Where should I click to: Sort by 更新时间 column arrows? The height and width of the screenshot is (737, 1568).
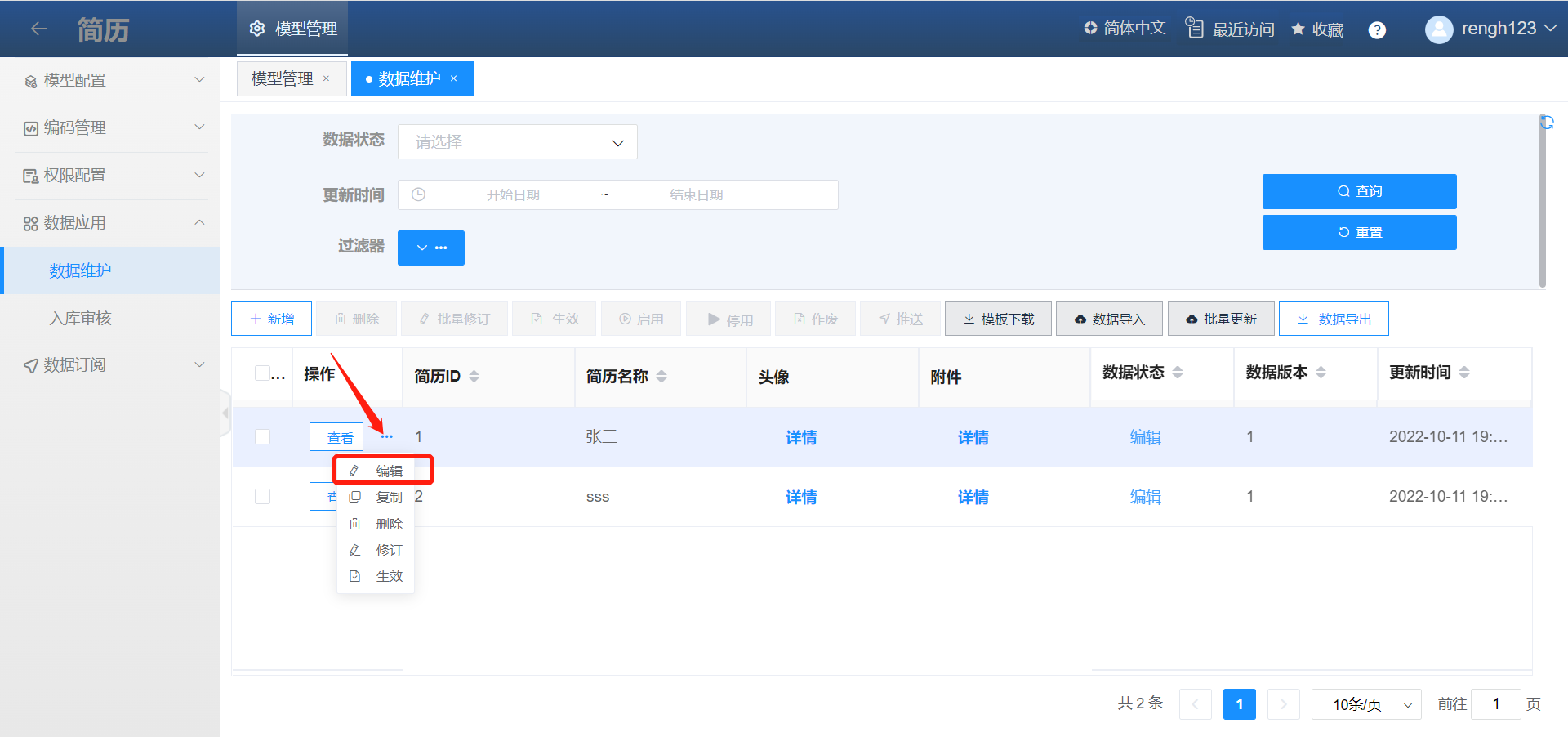[1464, 372]
